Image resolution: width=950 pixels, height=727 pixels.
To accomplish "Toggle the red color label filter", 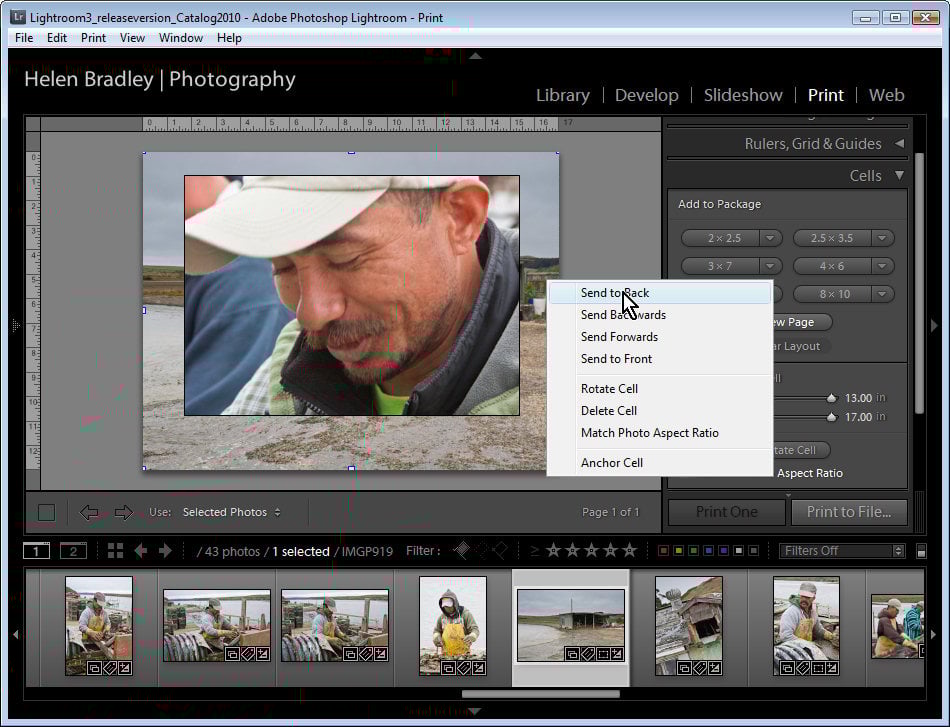I will (x=663, y=551).
